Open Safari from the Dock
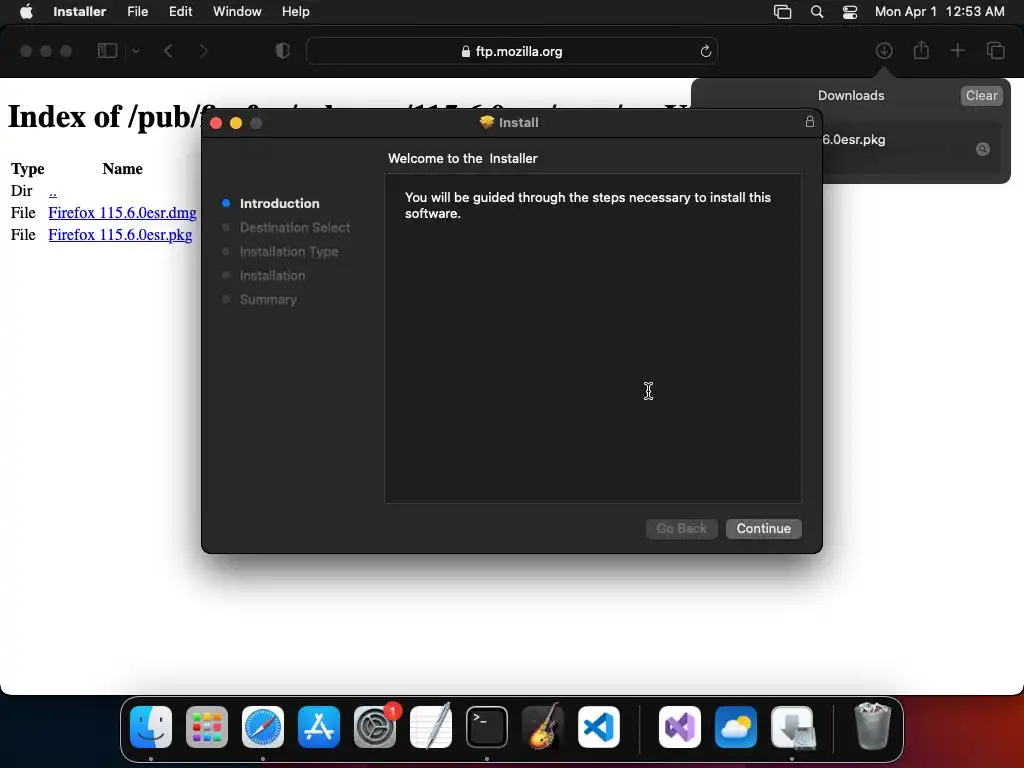The image size is (1024, 768). [x=263, y=727]
